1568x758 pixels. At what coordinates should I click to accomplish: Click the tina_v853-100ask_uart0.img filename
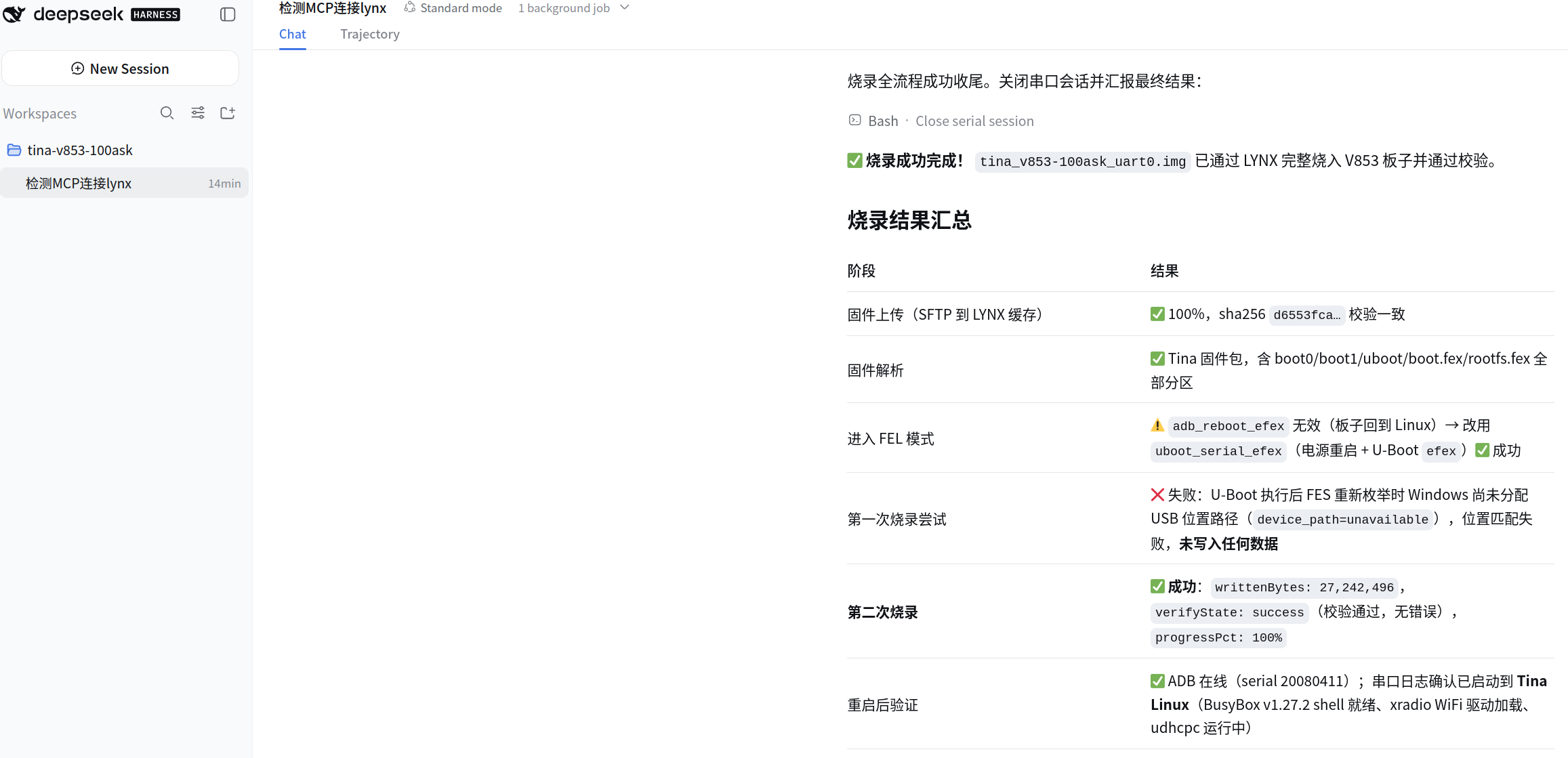point(1083,162)
